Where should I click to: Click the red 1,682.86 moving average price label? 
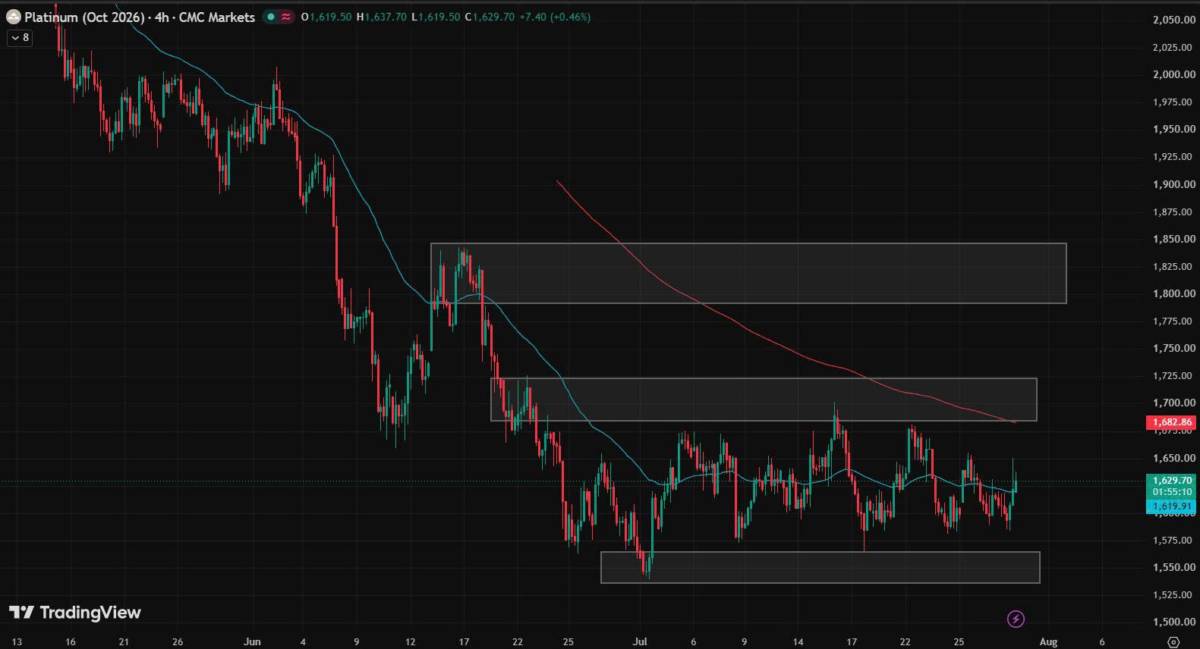[1173, 423]
